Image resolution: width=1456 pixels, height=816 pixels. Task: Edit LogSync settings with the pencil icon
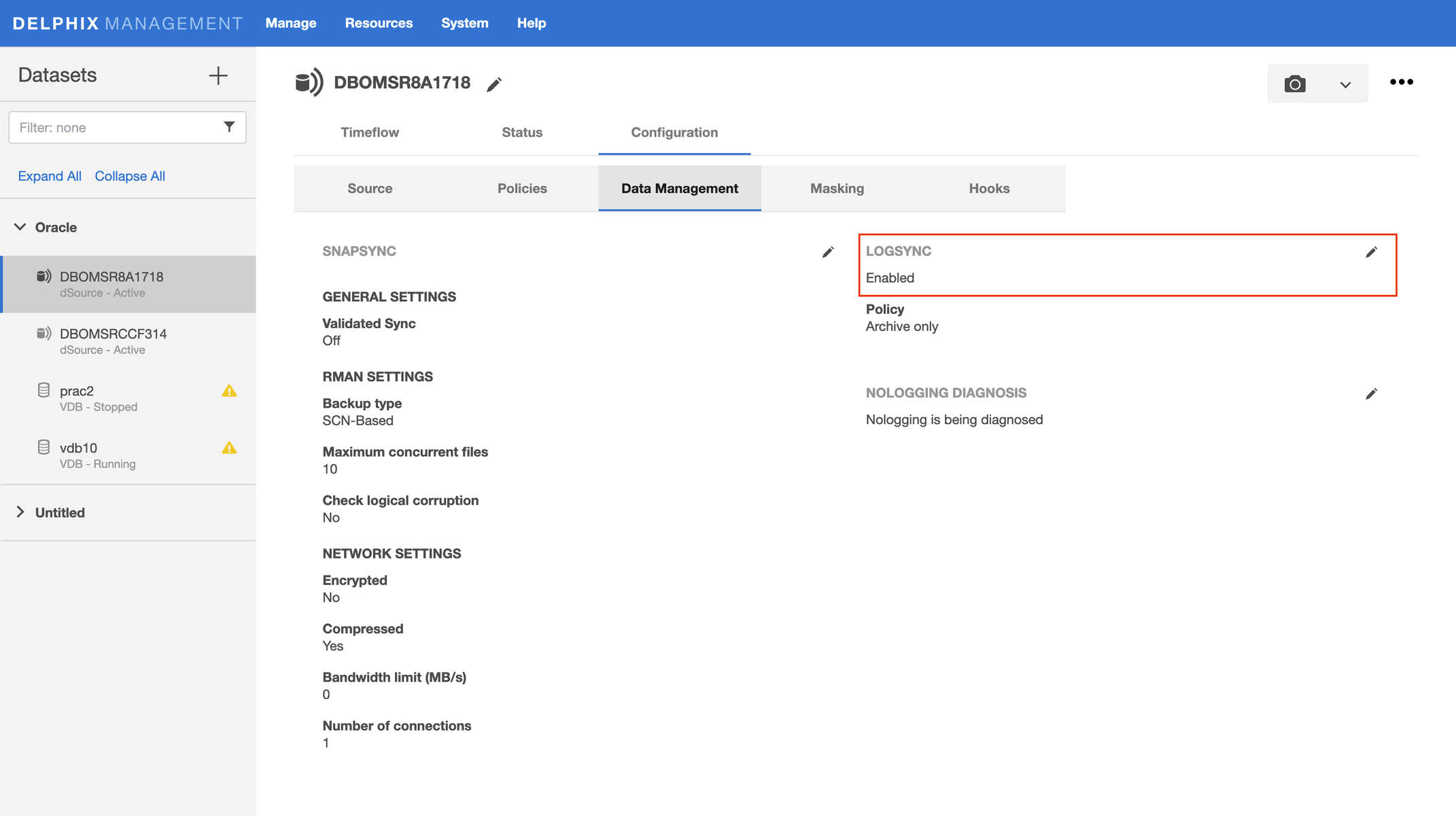1371,252
